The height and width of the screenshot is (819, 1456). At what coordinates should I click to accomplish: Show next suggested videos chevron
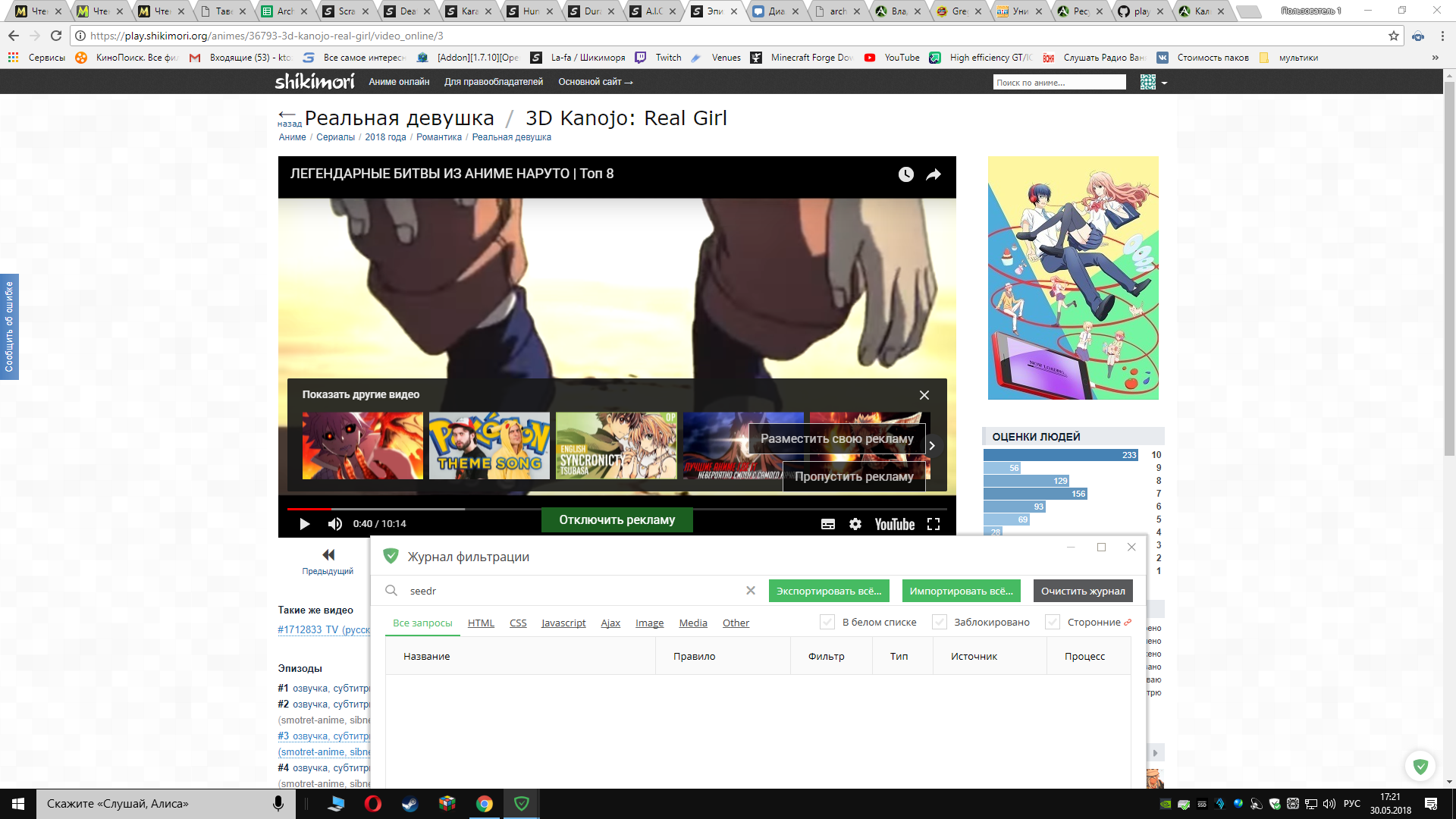click(932, 446)
